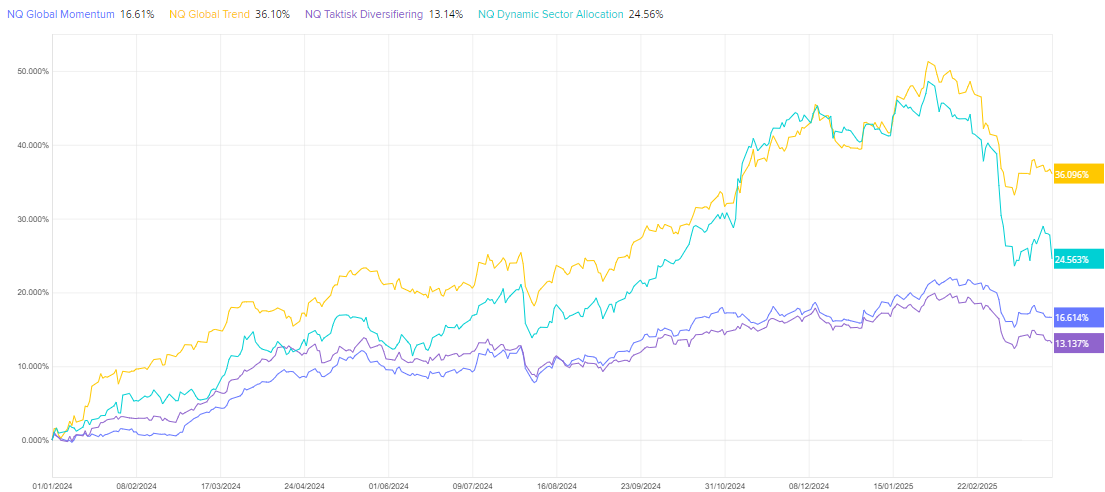Select the 01/06/2024 x-axis date
The image size is (1105, 492).
[x=390, y=484]
